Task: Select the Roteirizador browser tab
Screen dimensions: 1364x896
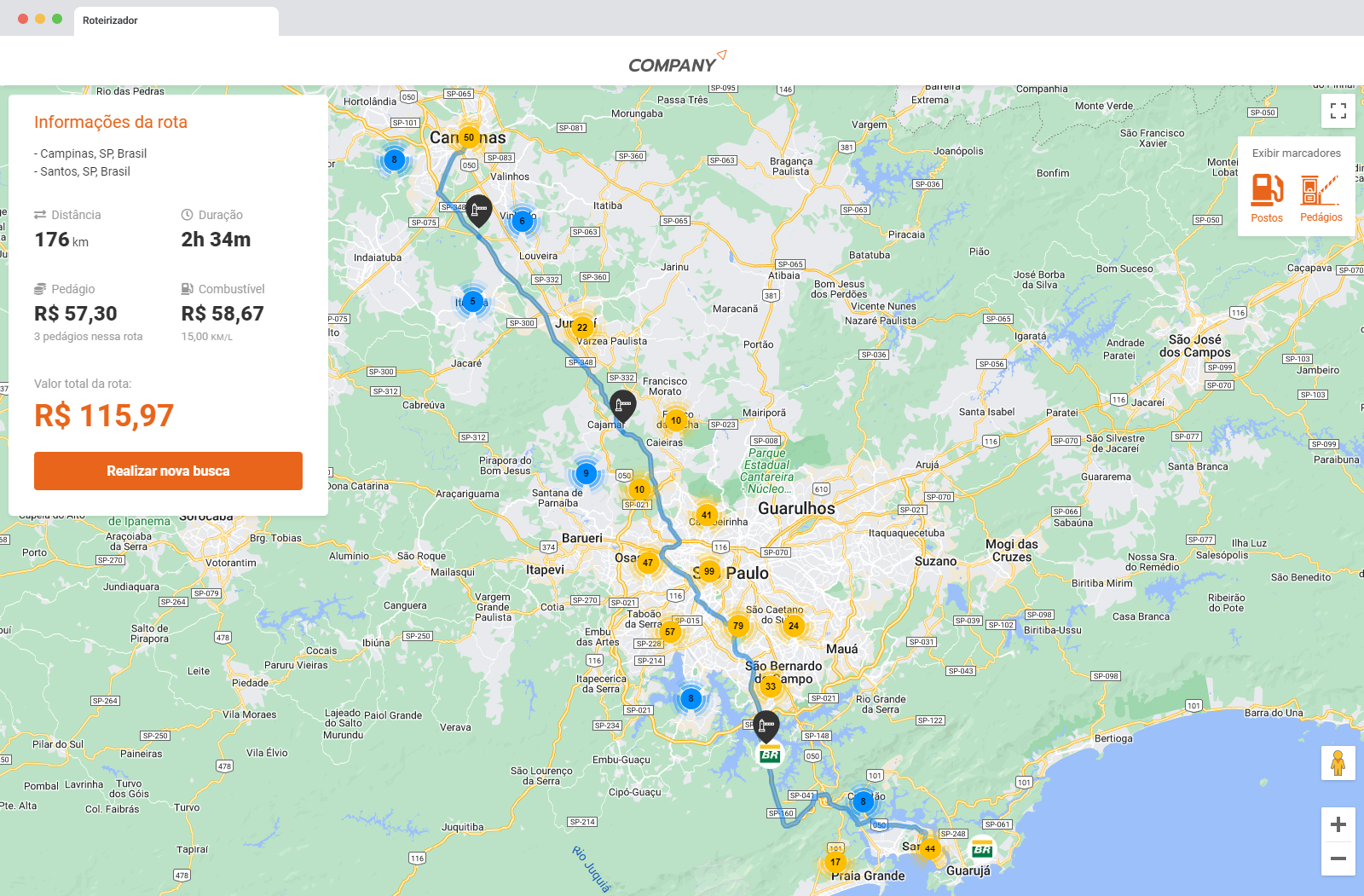Action: pos(176,20)
